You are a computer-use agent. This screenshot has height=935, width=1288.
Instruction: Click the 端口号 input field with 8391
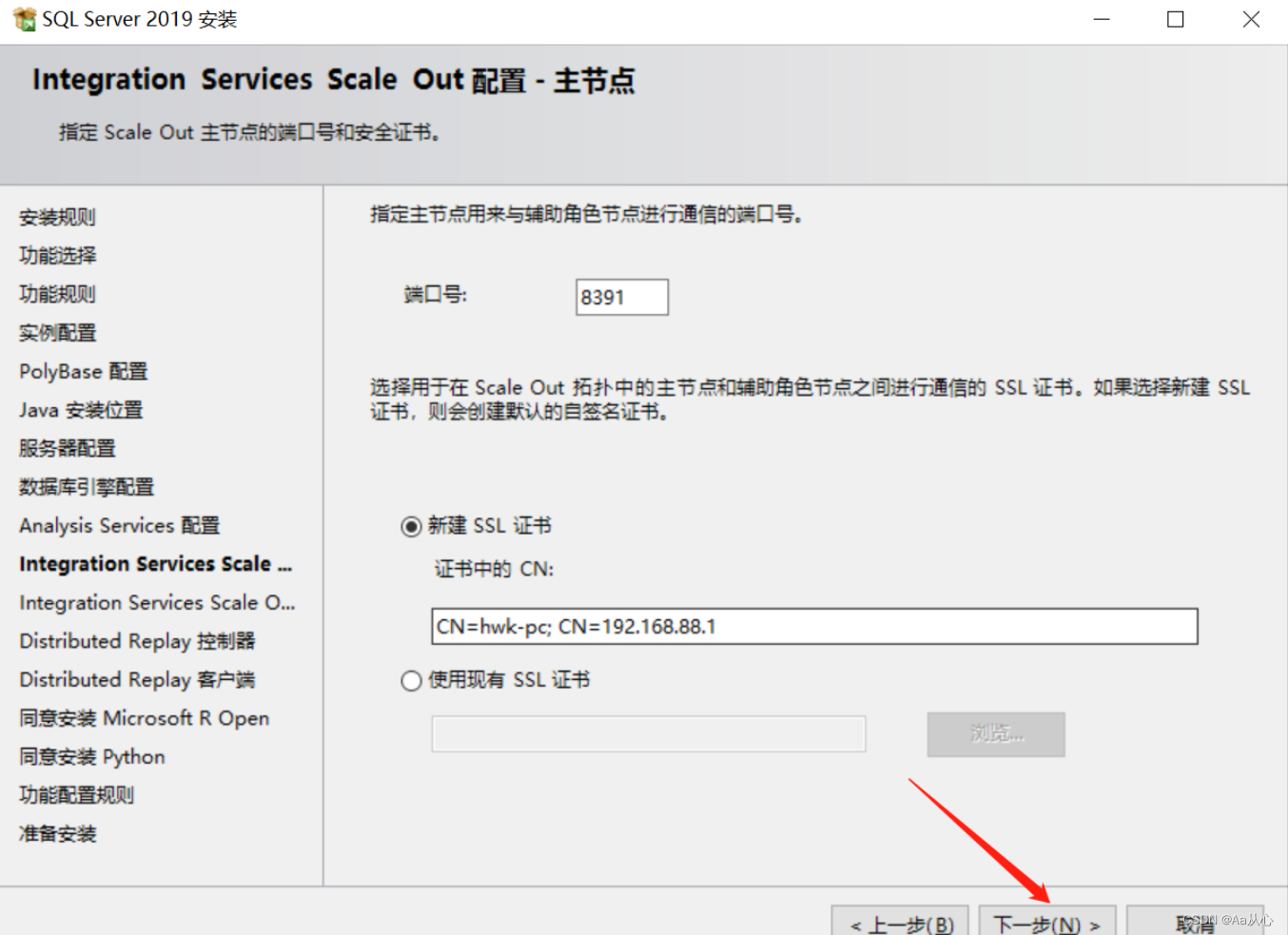pos(622,297)
